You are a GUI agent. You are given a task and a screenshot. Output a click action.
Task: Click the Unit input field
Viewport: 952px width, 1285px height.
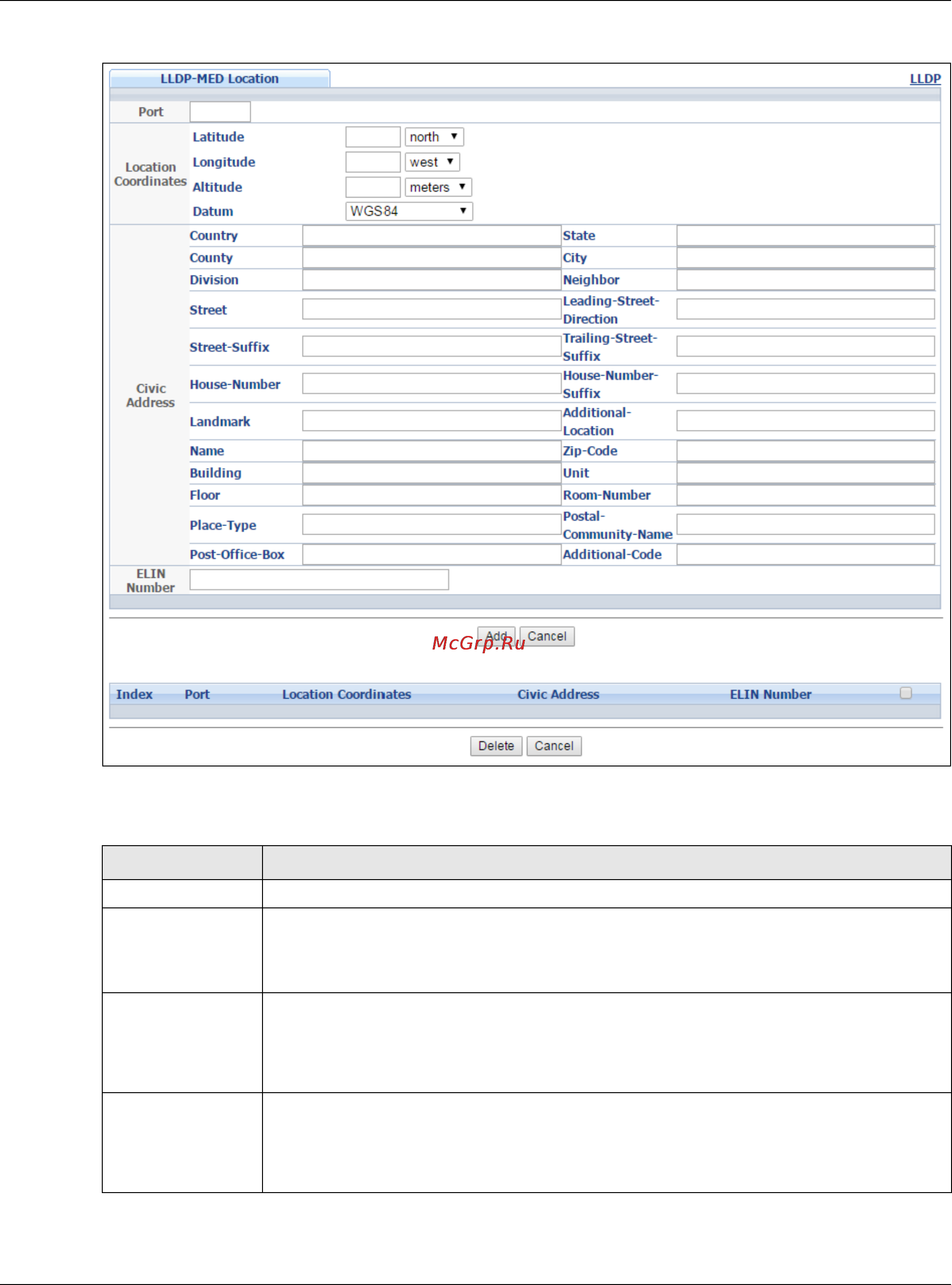tap(805, 473)
